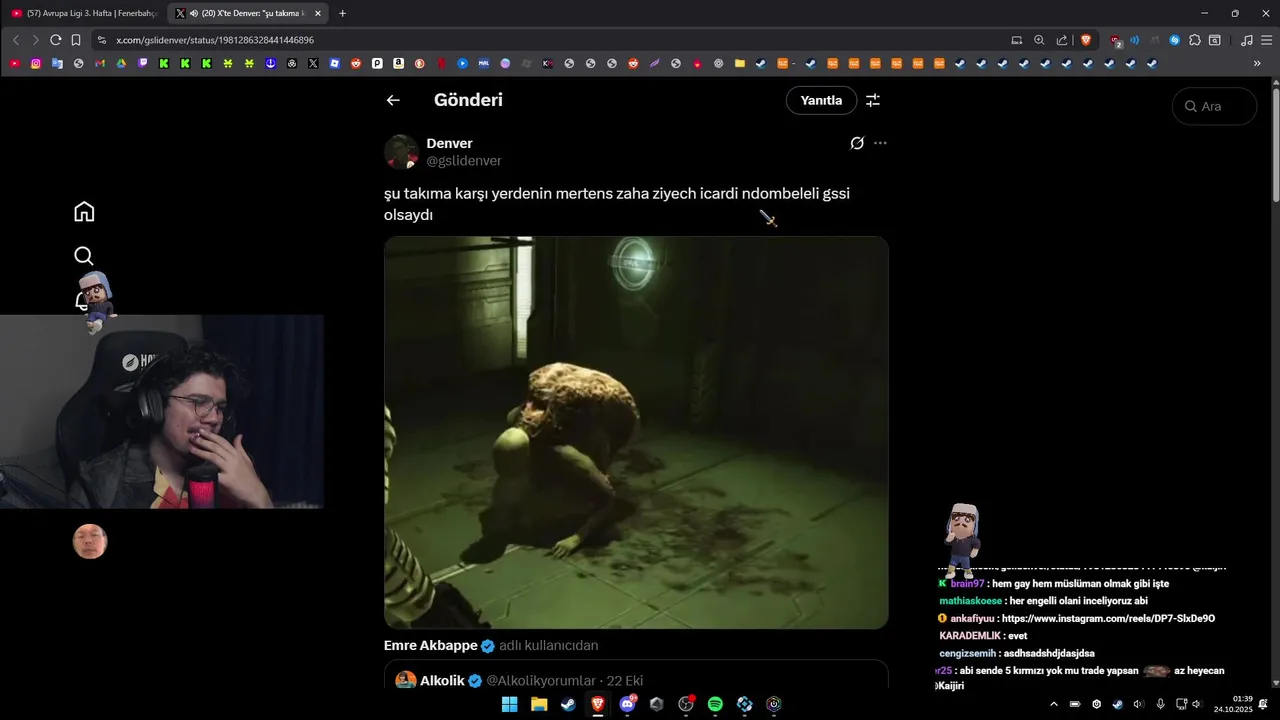Click the Ara search field on X
Screen dimensions: 1280x720
click(x=1214, y=106)
